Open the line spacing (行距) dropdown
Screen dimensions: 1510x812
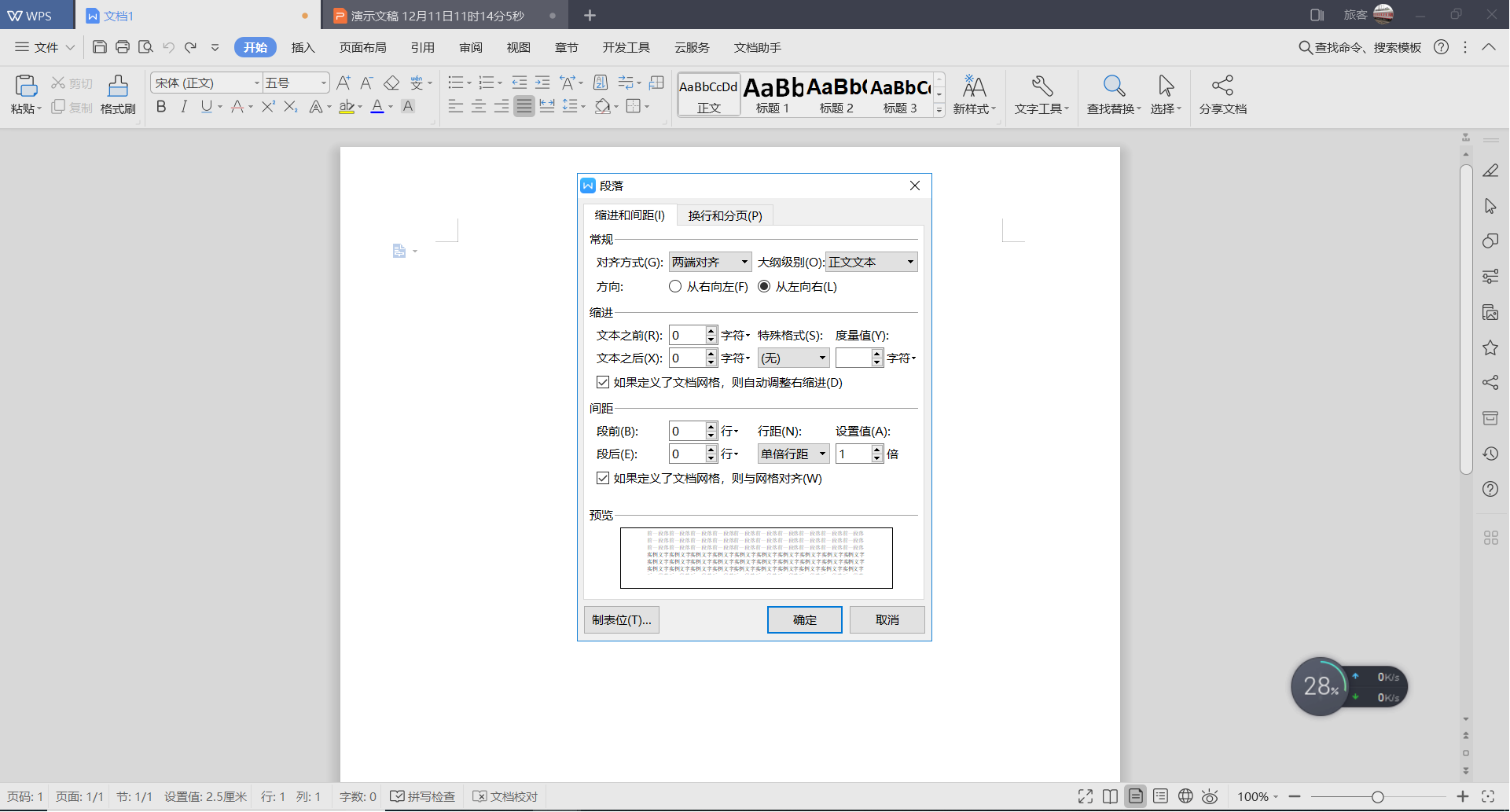793,454
